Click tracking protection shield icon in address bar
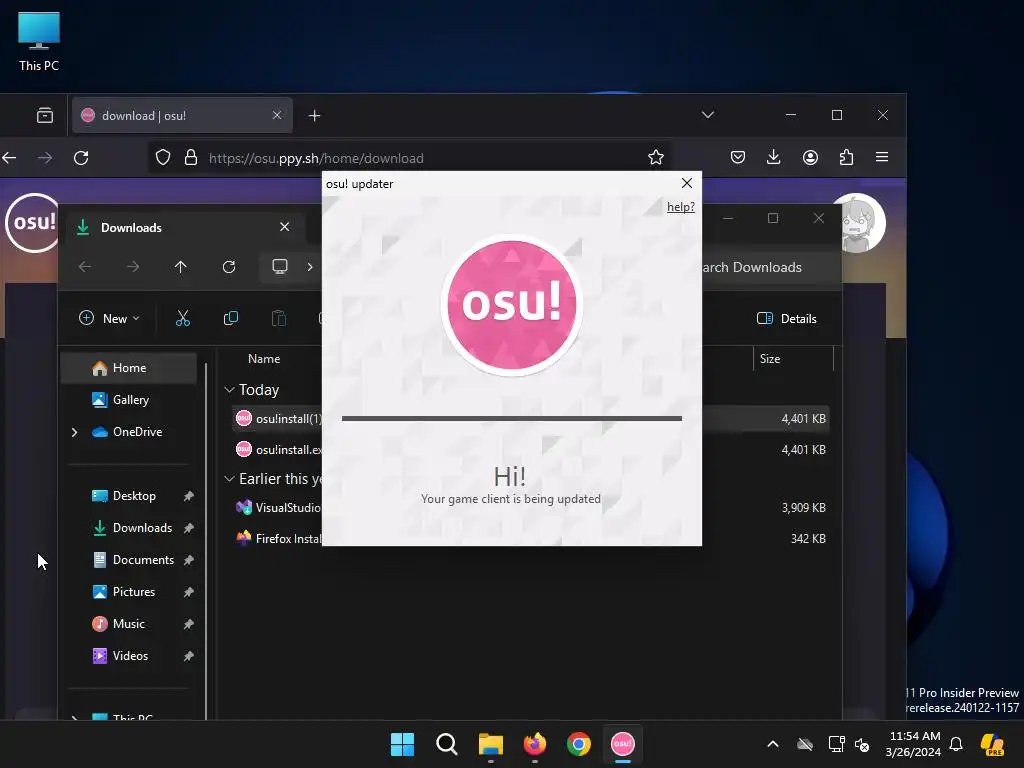 [163, 157]
